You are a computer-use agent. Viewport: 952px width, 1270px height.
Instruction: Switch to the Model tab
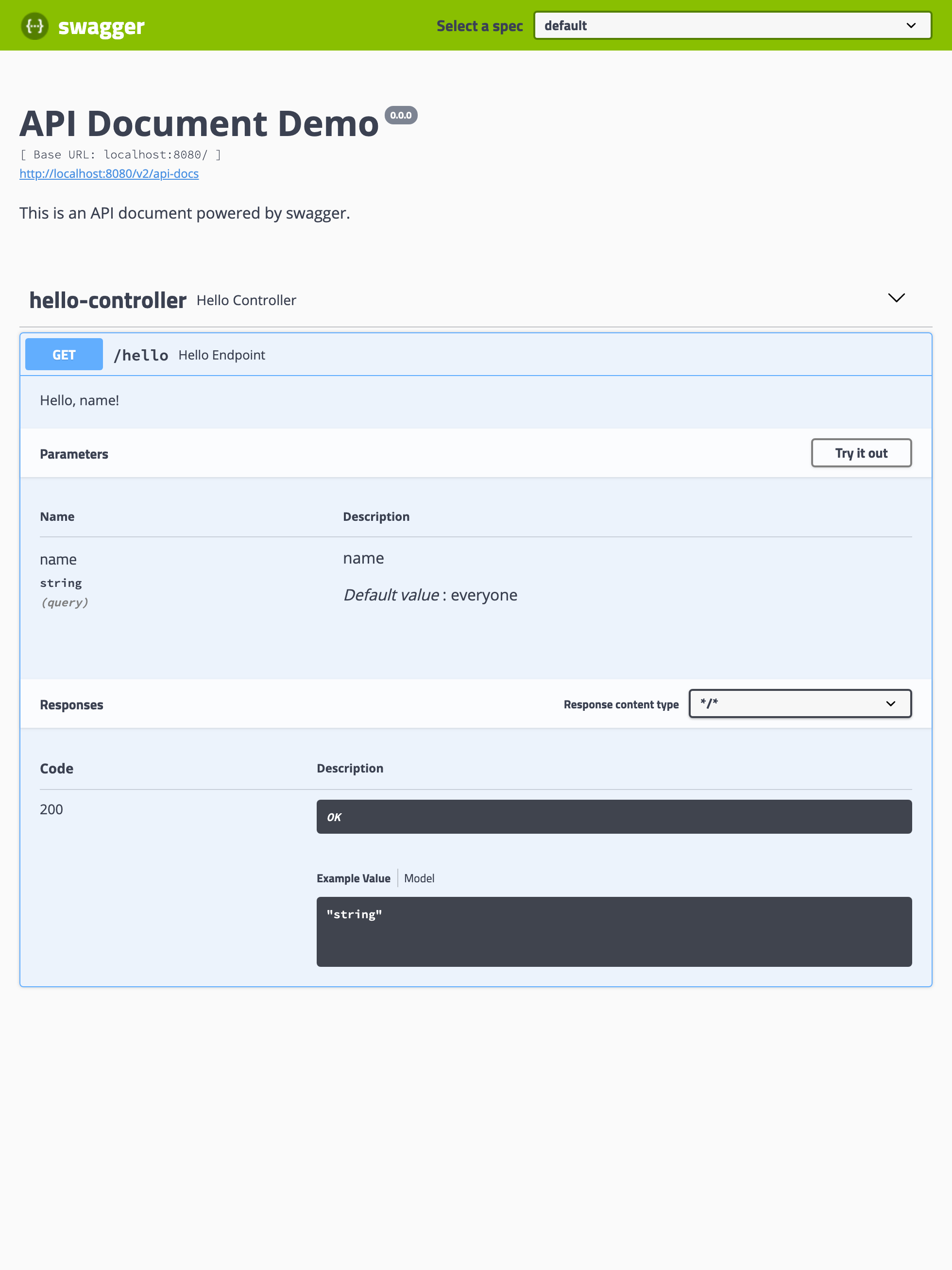(419, 878)
